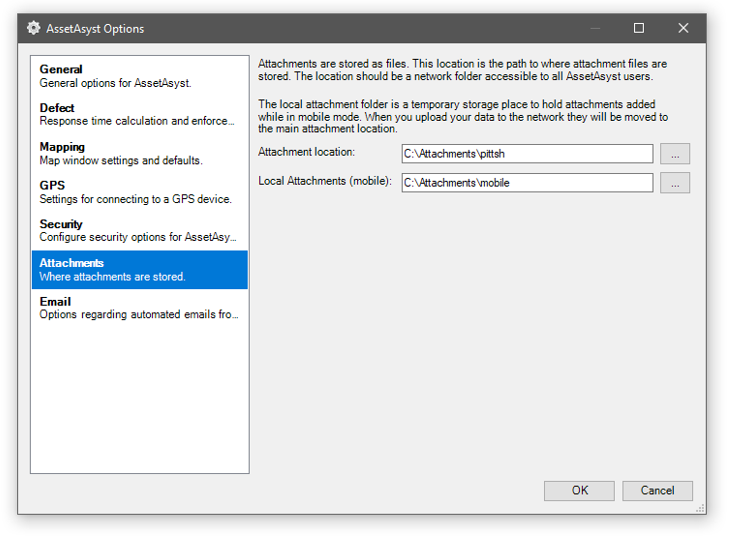Select the Defect settings category
The height and width of the screenshot is (540, 732).
click(139, 115)
